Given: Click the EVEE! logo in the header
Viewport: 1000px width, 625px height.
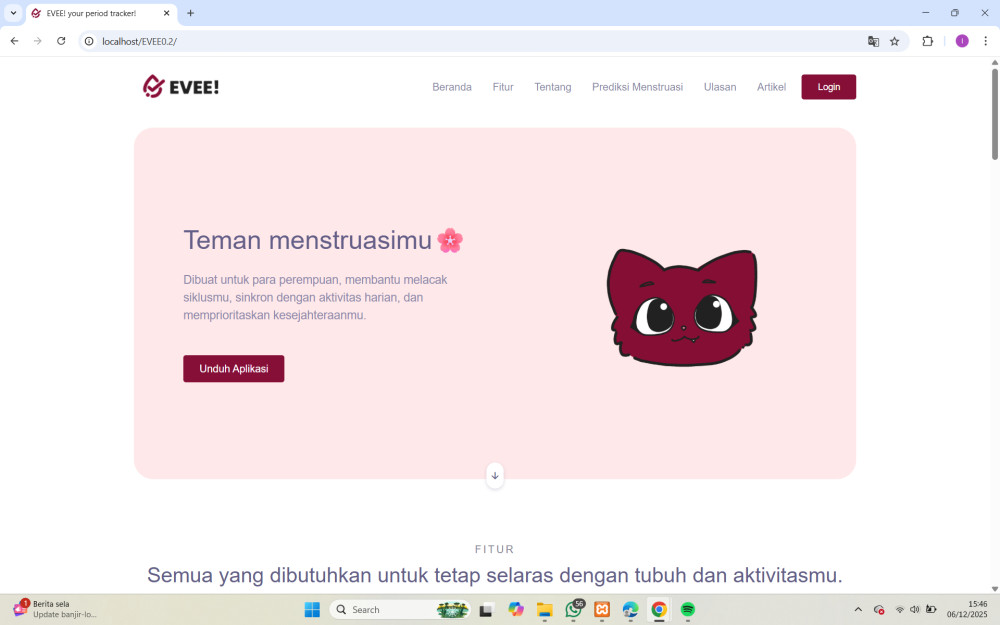Looking at the screenshot, I should coord(181,87).
